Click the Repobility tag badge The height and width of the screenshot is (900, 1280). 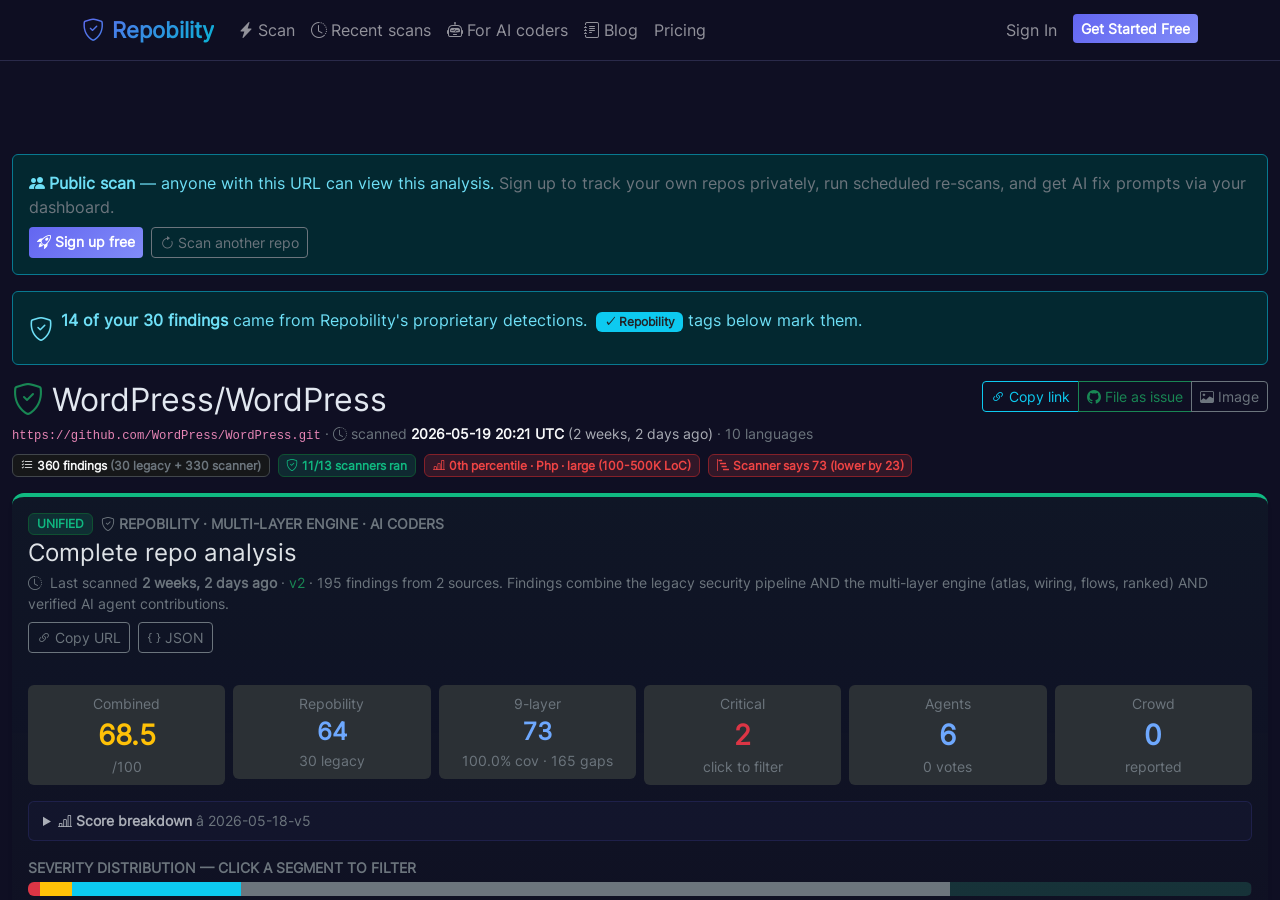(x=639, y=321)
